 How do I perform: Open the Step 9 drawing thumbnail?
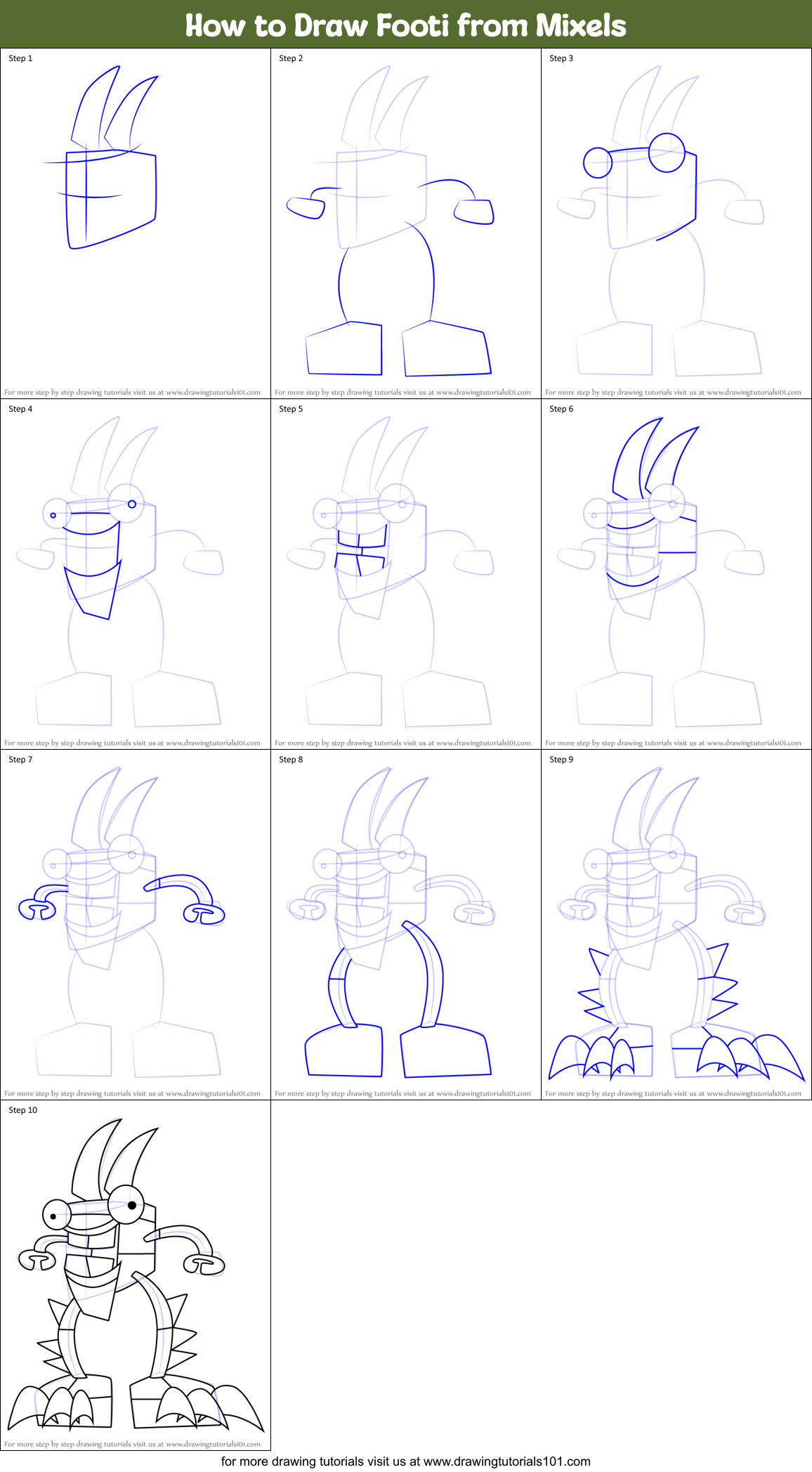676,925
